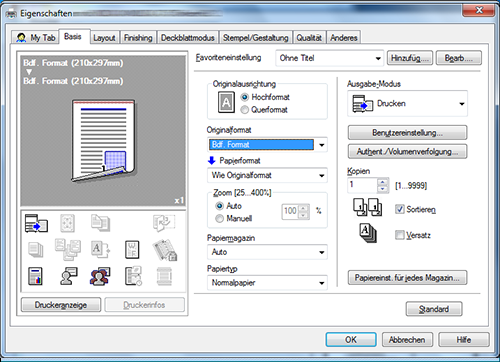The height and width of the screenshot is (362, 500).
Task: Open Papiereinst. für jedes Magazin...
Action: tap(408, 278)
